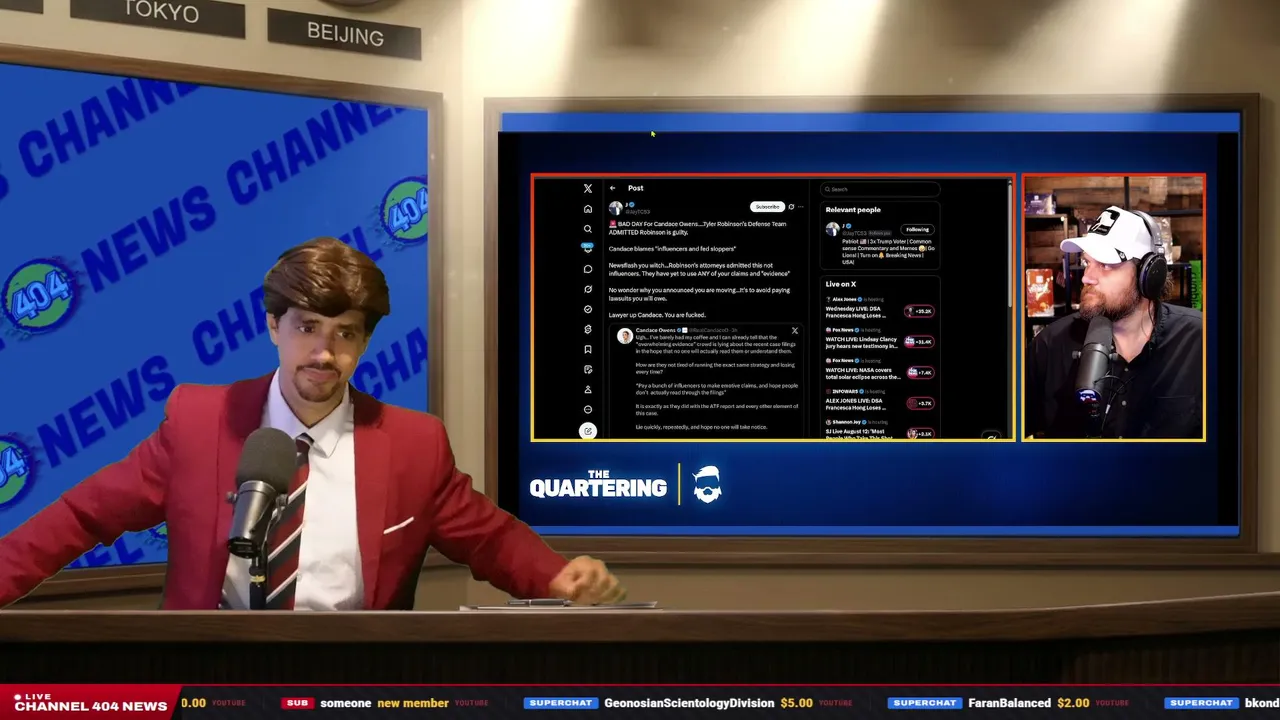Open the Home feed icon

[x=588, y=209]
